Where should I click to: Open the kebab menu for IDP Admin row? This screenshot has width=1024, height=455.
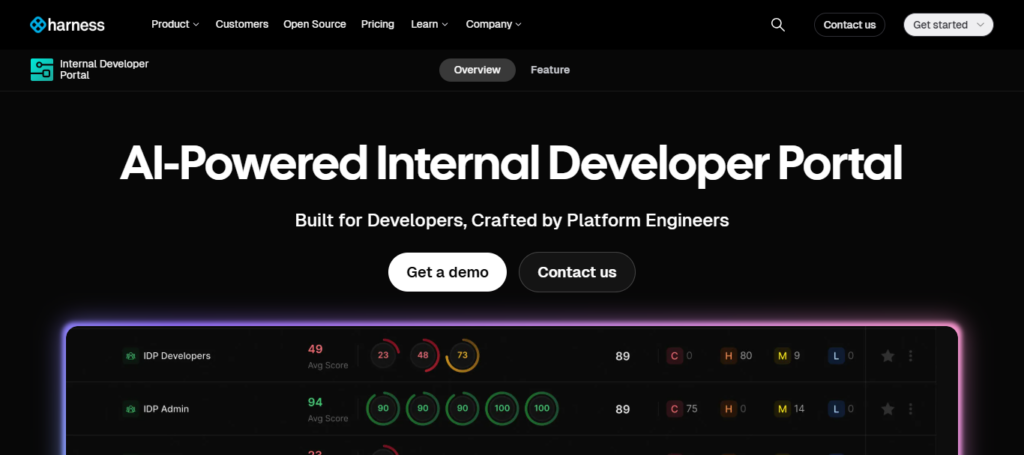click(x=910, y=409)
